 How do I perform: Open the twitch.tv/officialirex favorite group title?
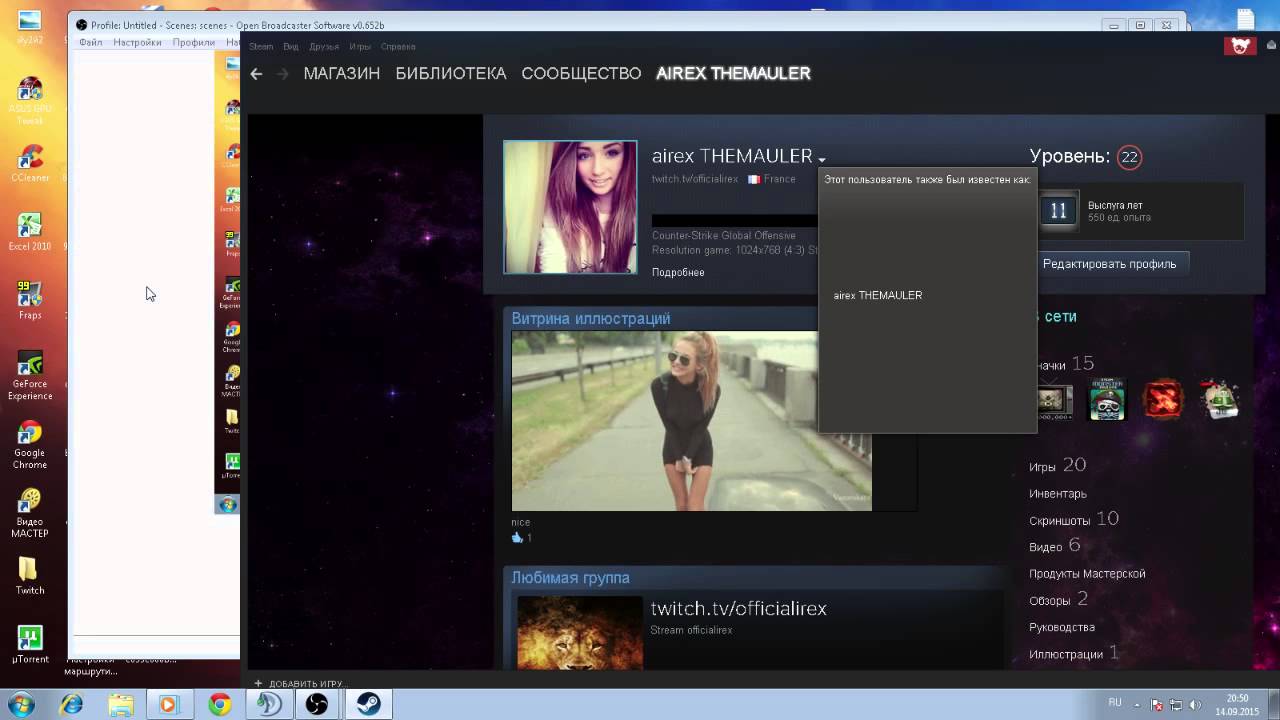tap(739, 608)
